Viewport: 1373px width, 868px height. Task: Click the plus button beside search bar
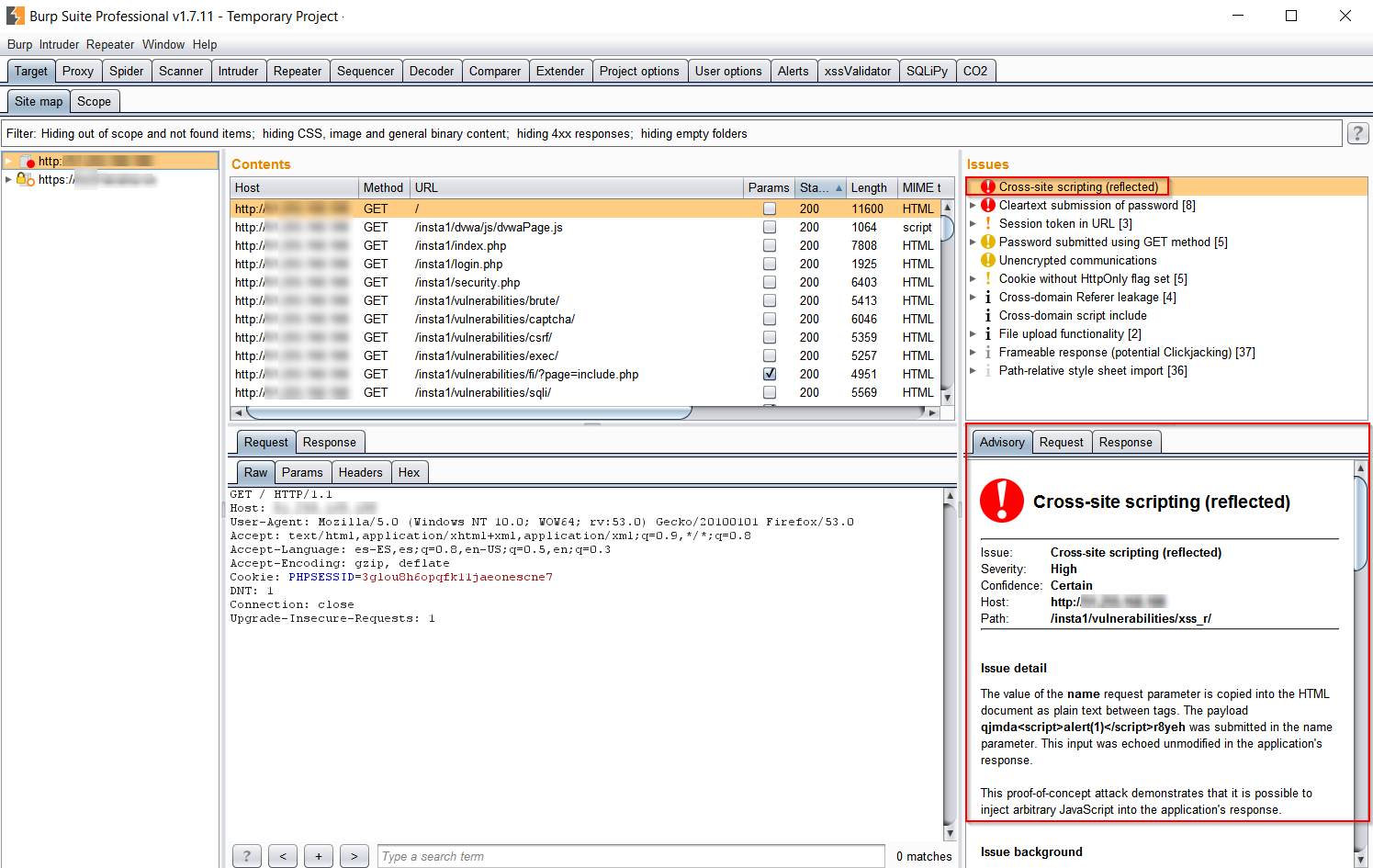[x=319, y=856]
